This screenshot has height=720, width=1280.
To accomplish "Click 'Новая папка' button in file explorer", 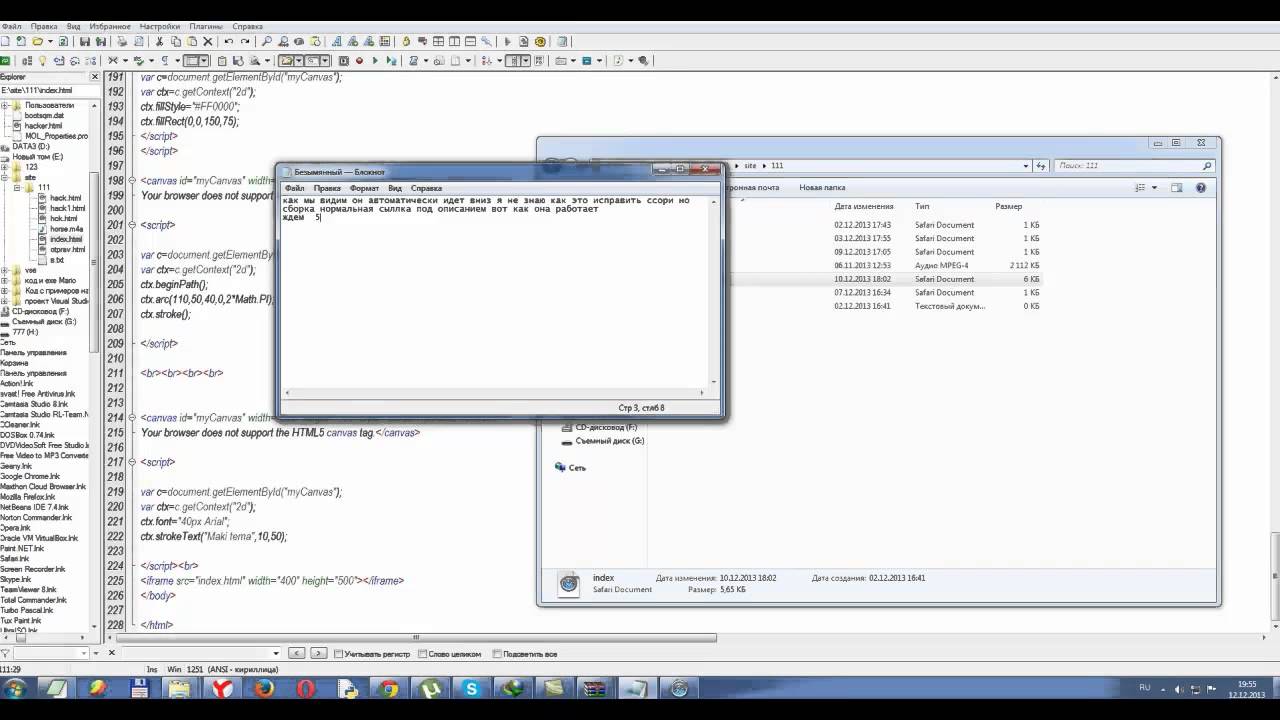I will 822,187.
